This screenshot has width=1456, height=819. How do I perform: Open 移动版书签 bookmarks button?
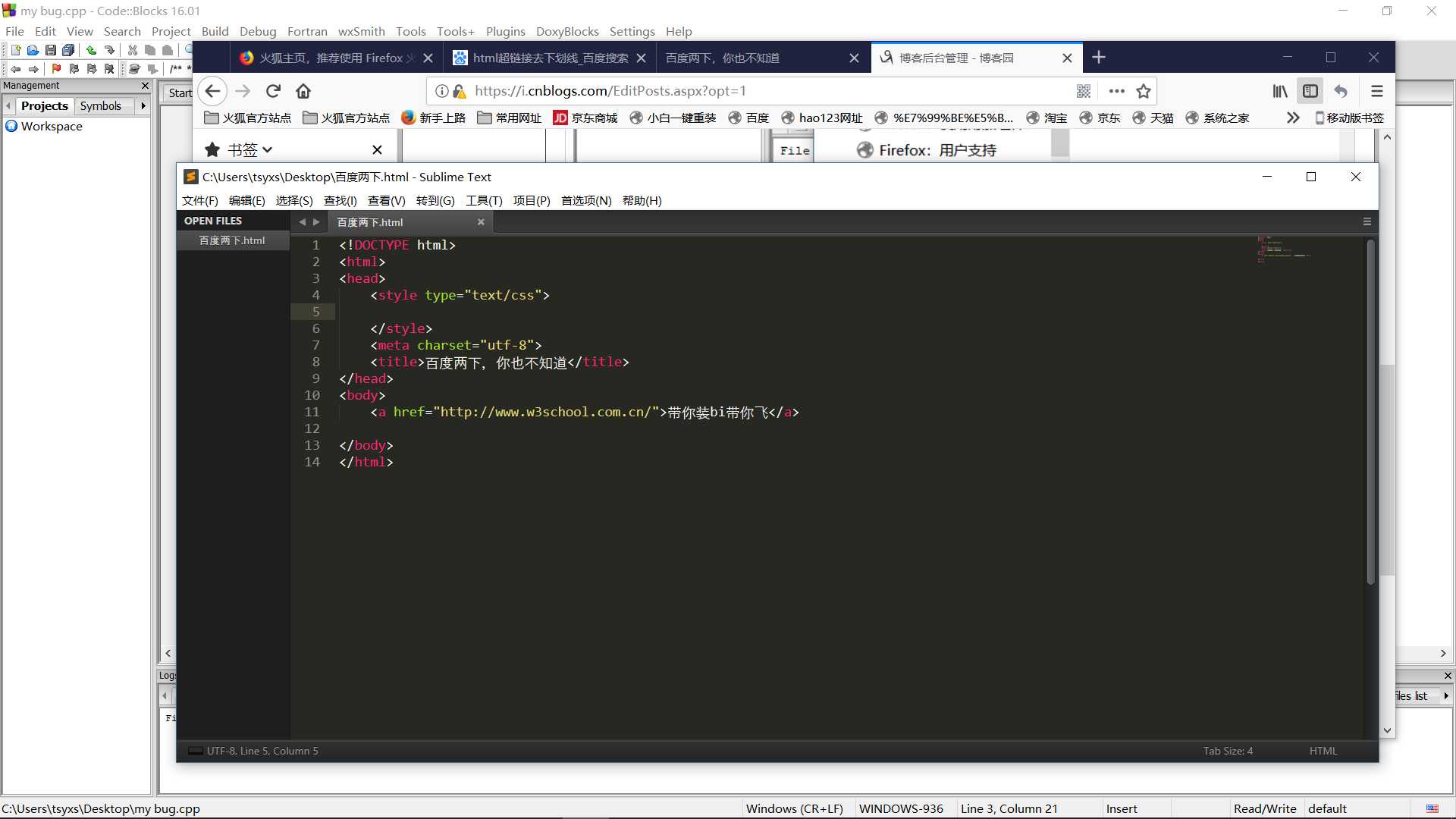tap(1349, 118)
